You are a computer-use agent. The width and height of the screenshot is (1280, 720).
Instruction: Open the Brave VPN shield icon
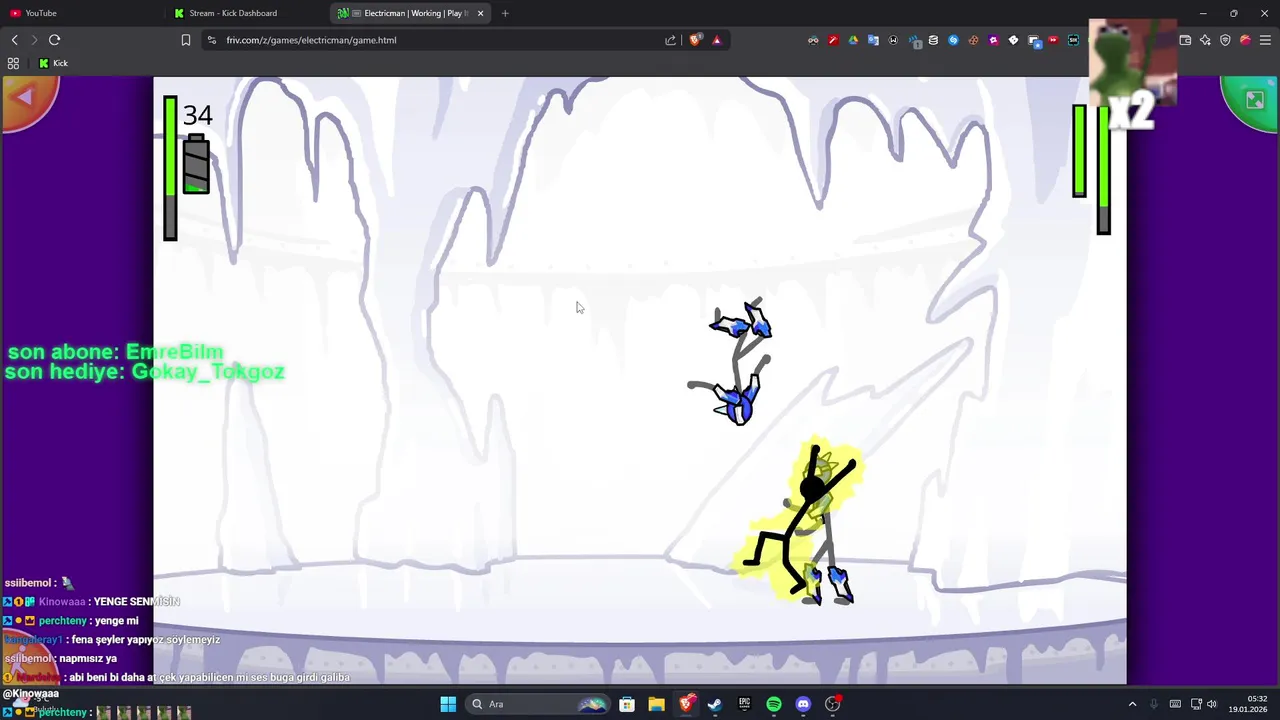(1225, 40)
